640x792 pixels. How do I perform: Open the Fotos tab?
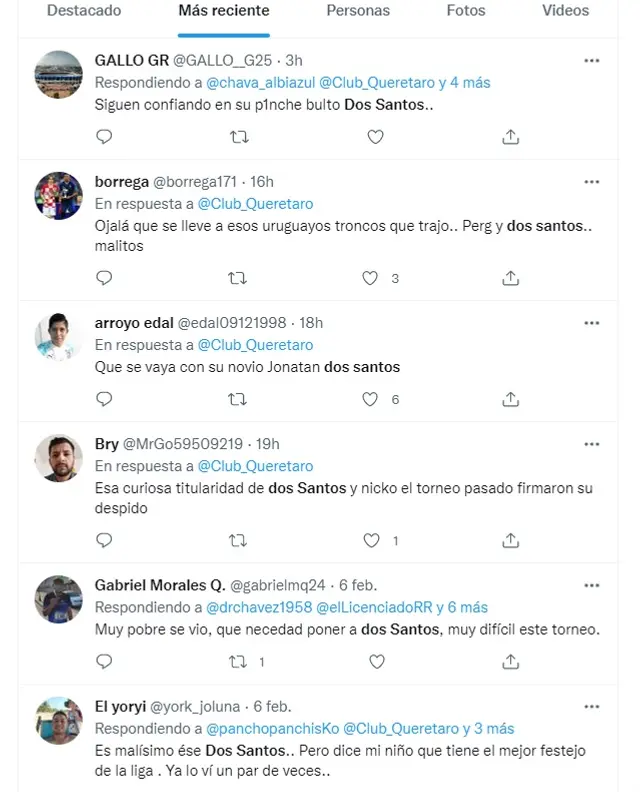click(x=466, y=11)
